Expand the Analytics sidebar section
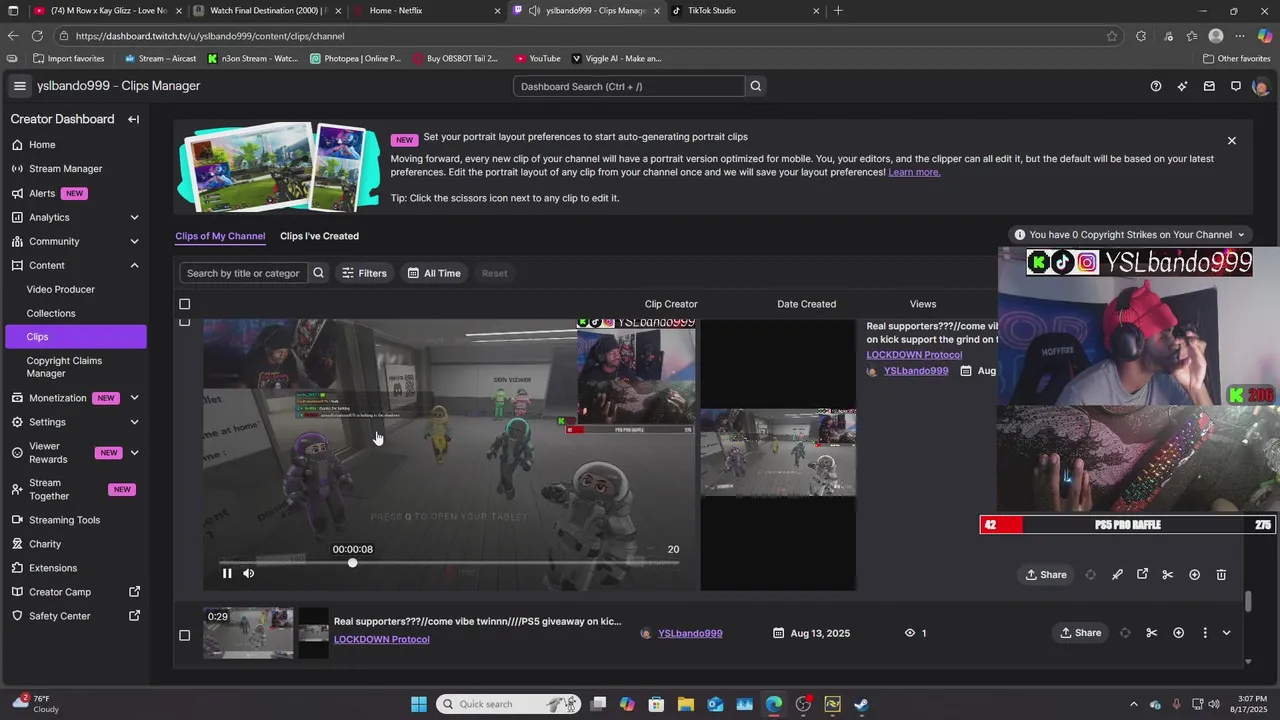This screenshot has height=720, width=1280. 134,217
